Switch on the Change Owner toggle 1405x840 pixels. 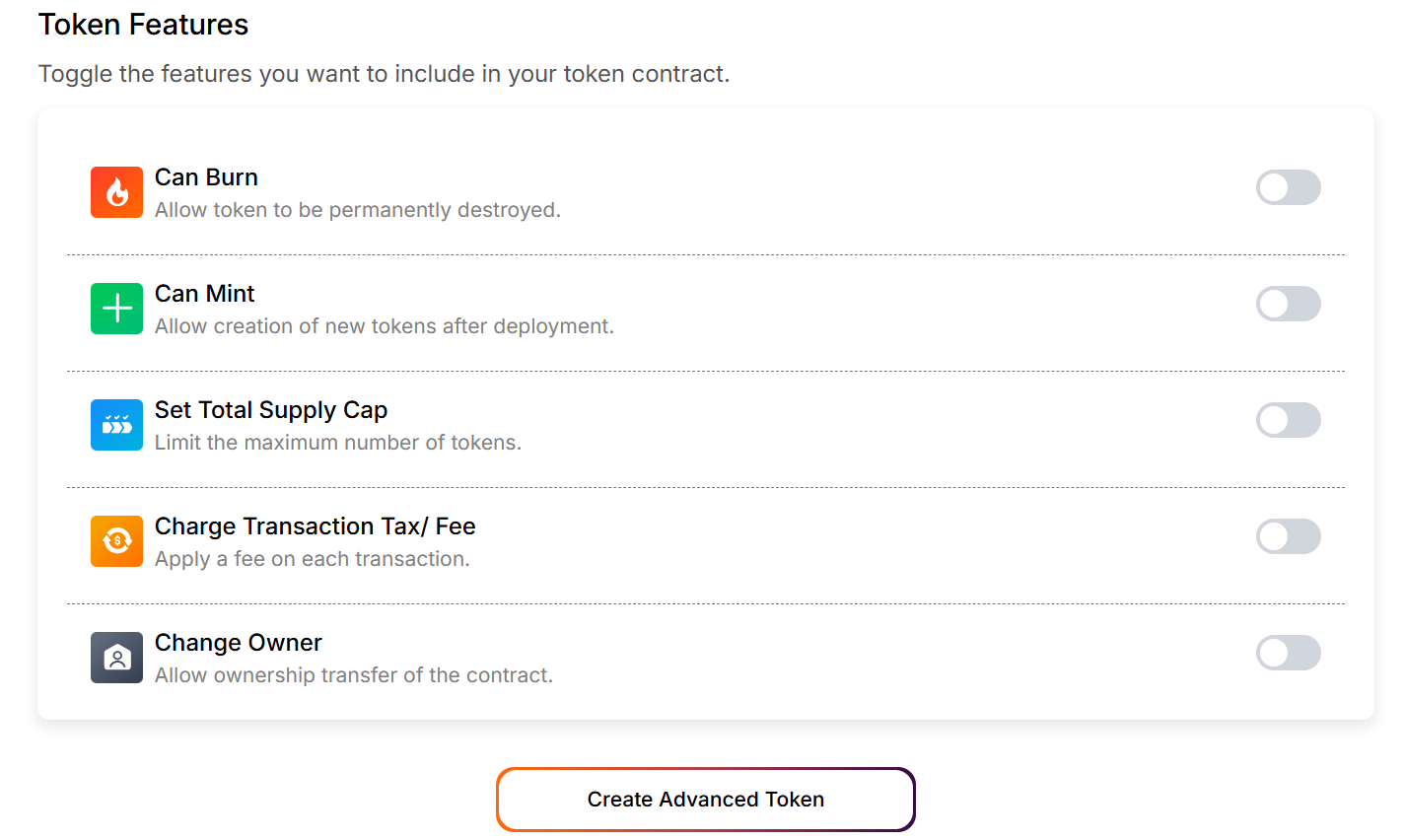1288,653
